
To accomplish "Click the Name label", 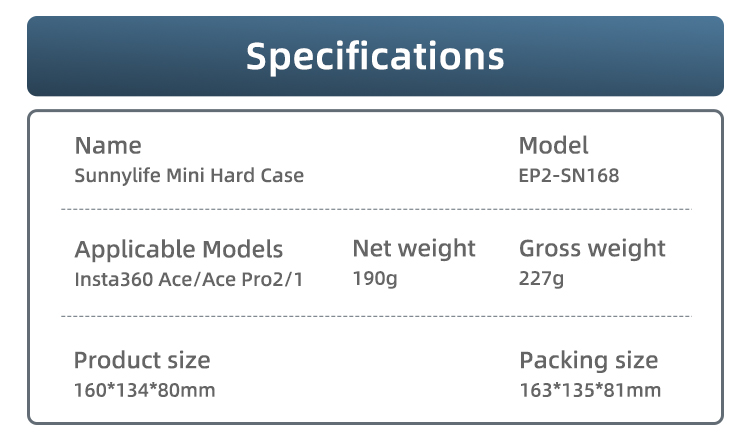I will pyautogui.click(x=108, y=146).
